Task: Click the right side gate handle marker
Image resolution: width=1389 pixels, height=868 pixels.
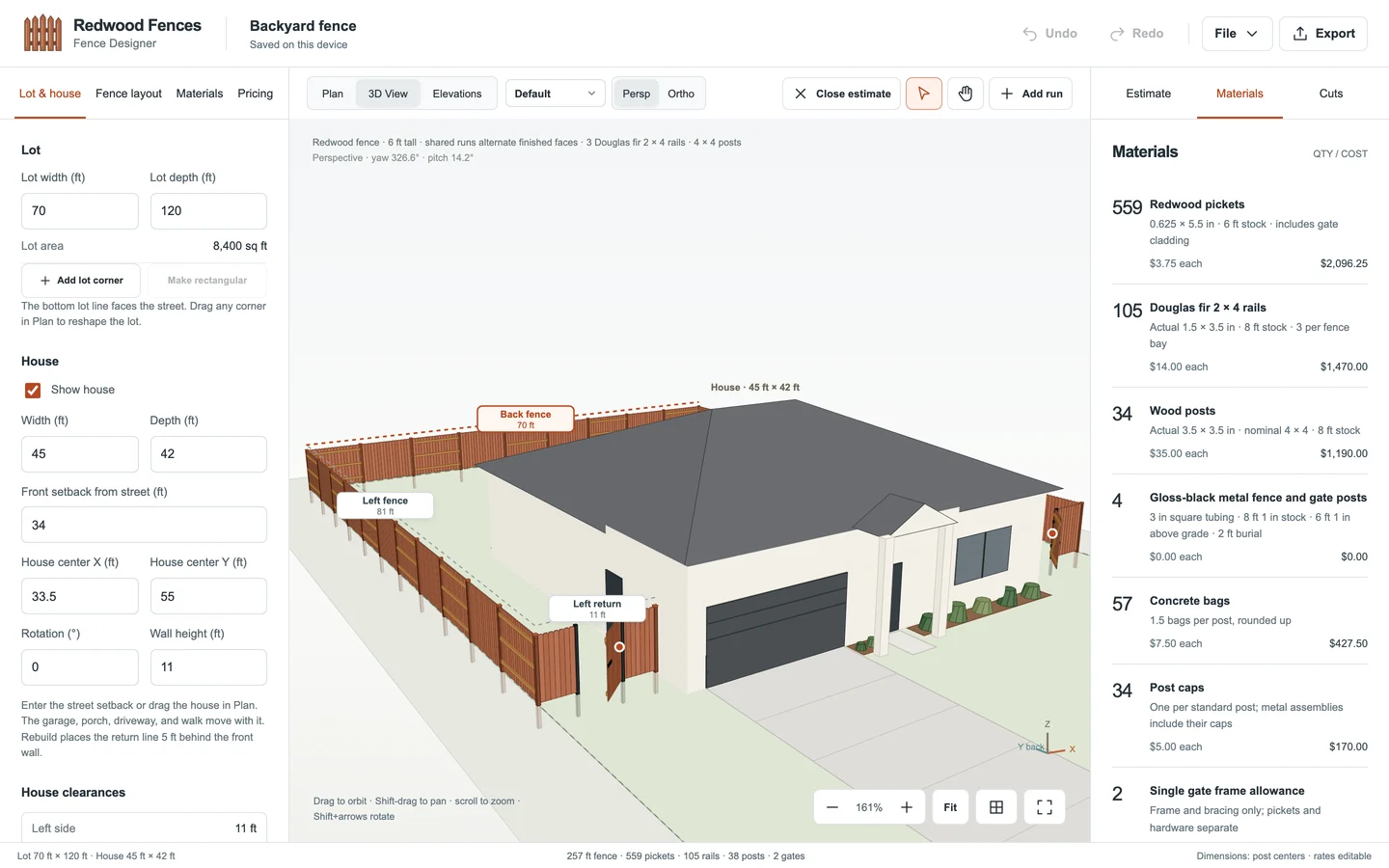Action: [1052, 533]
